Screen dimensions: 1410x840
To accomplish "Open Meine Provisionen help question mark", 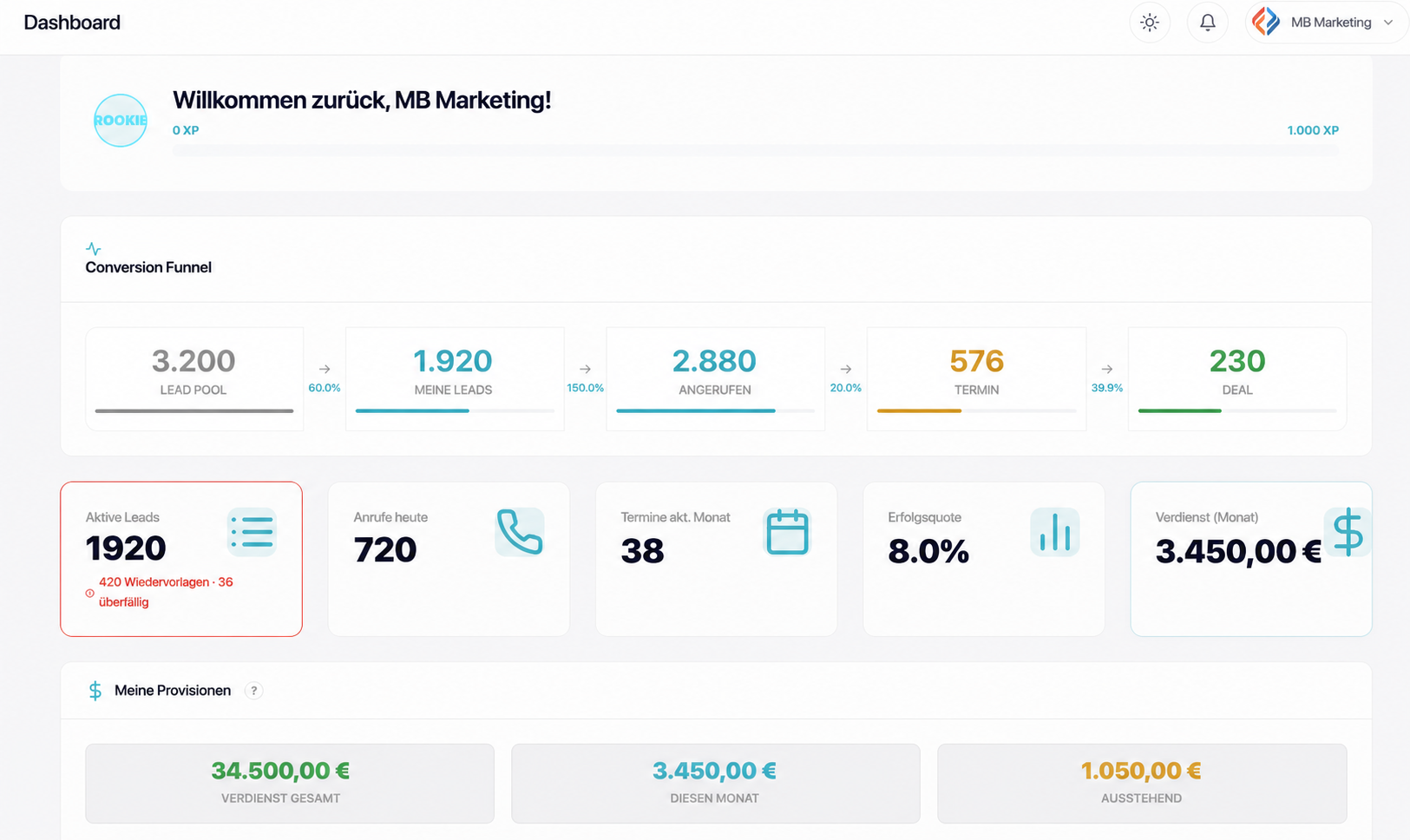I will point(253,691).
